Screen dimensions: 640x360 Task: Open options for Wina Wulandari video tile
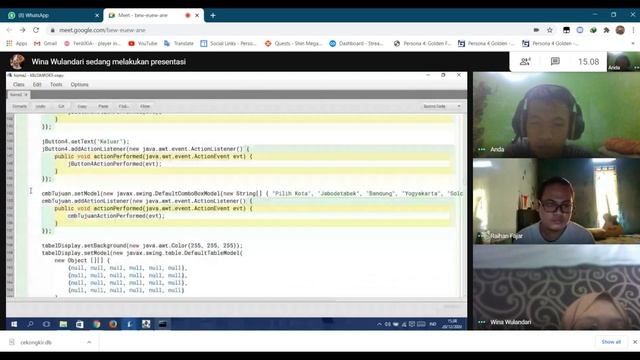tap(482, 322)
